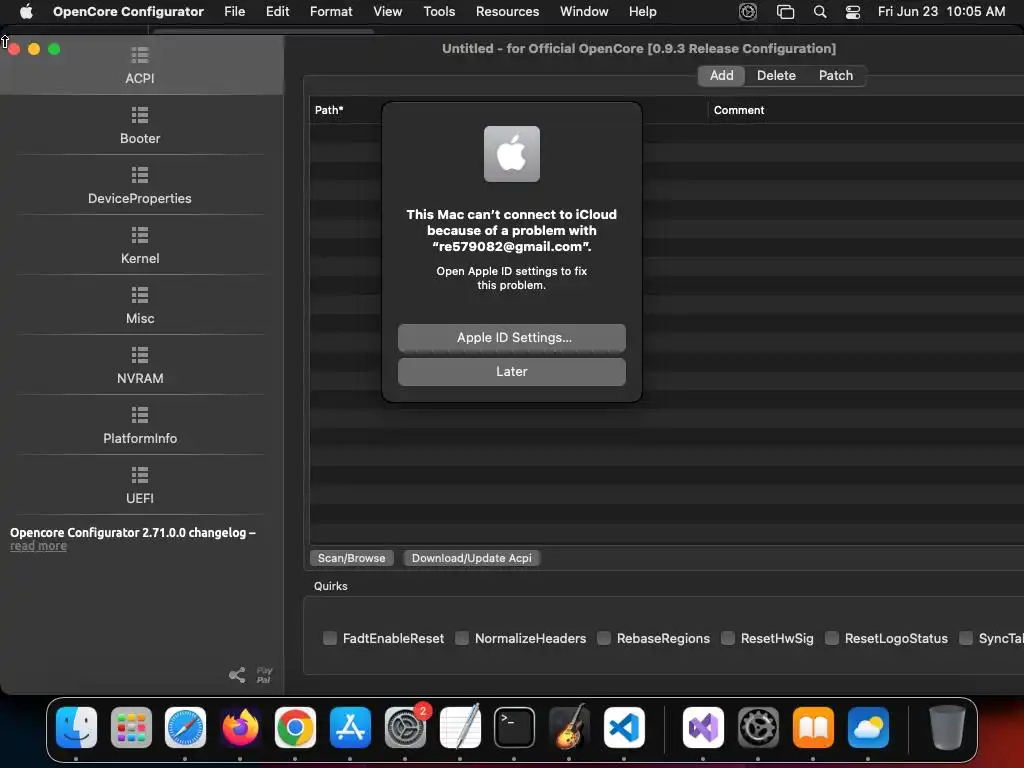Image resolution: width=1024 pixels, height=768 pixels.
Task: Open the File menu
Action: point(234,11)
